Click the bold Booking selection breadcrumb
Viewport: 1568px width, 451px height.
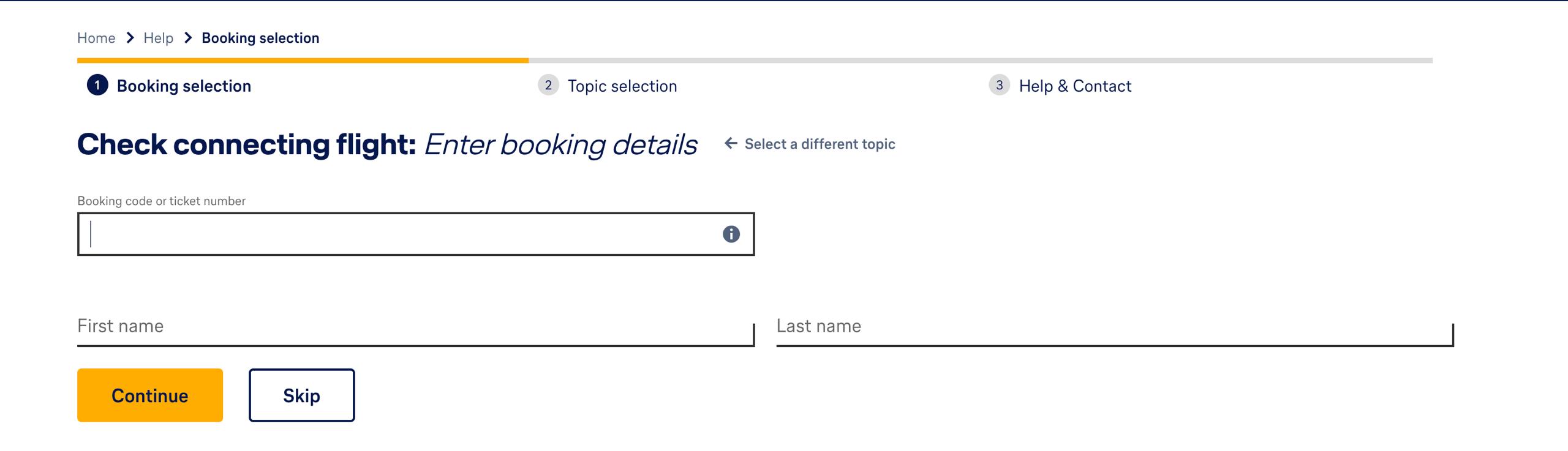point(260,38)
